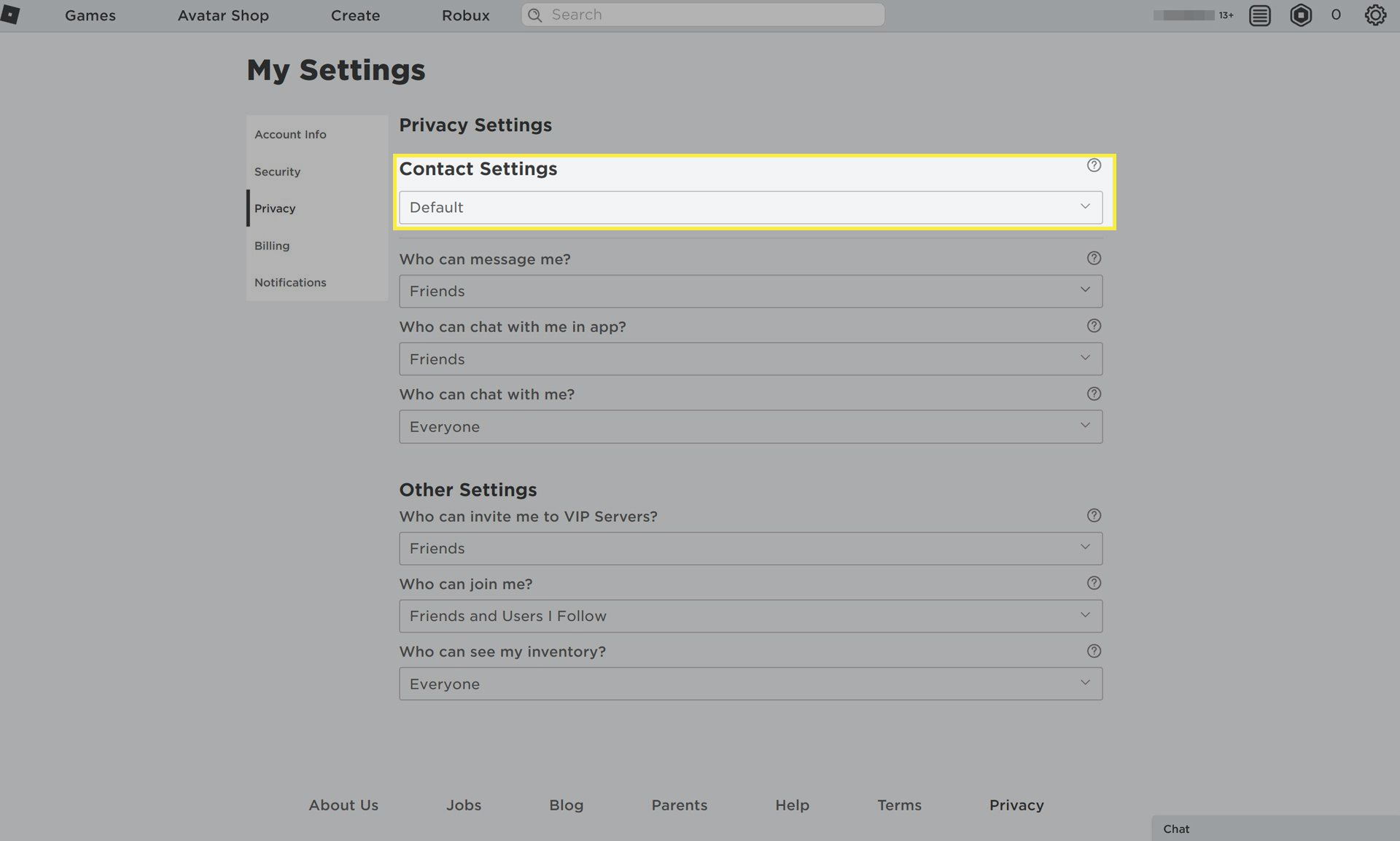
Task: Click help icon for chat with me in app
Action: point(1094,326)
